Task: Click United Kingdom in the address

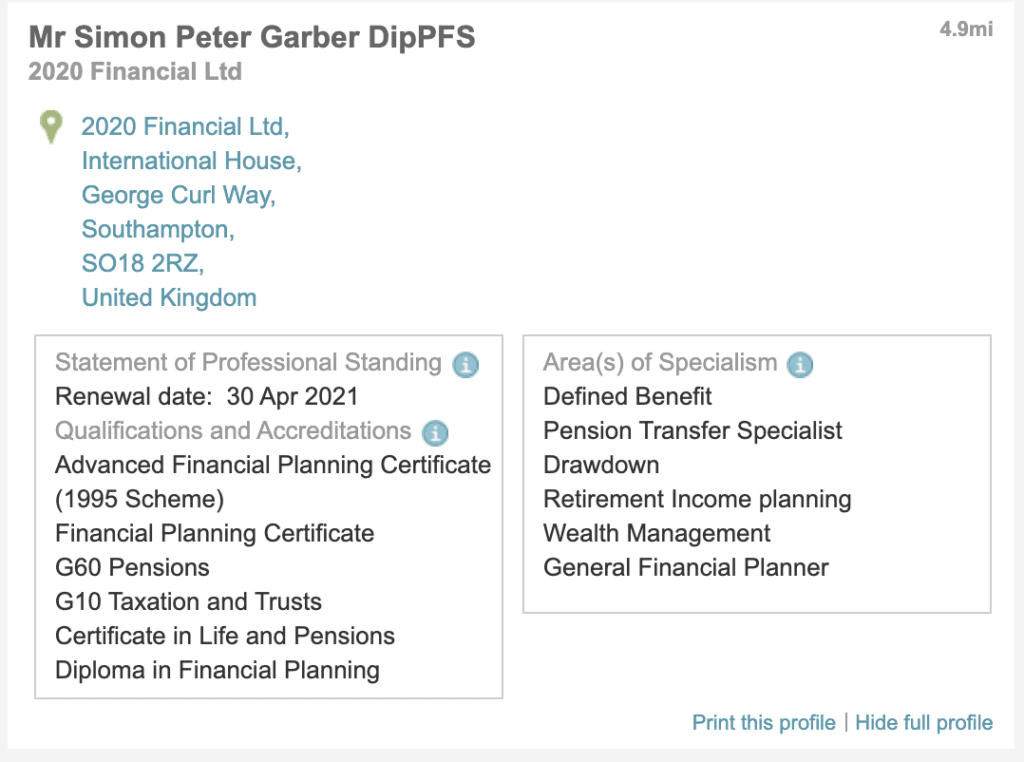Action: [x=169, y=298]
